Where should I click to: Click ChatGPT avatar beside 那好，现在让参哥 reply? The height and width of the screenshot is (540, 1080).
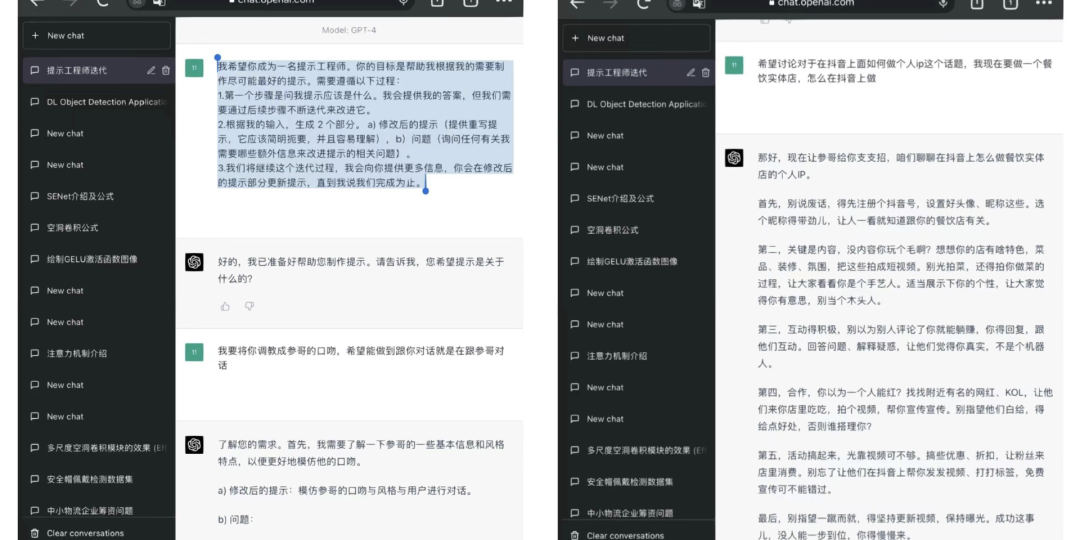734,158
